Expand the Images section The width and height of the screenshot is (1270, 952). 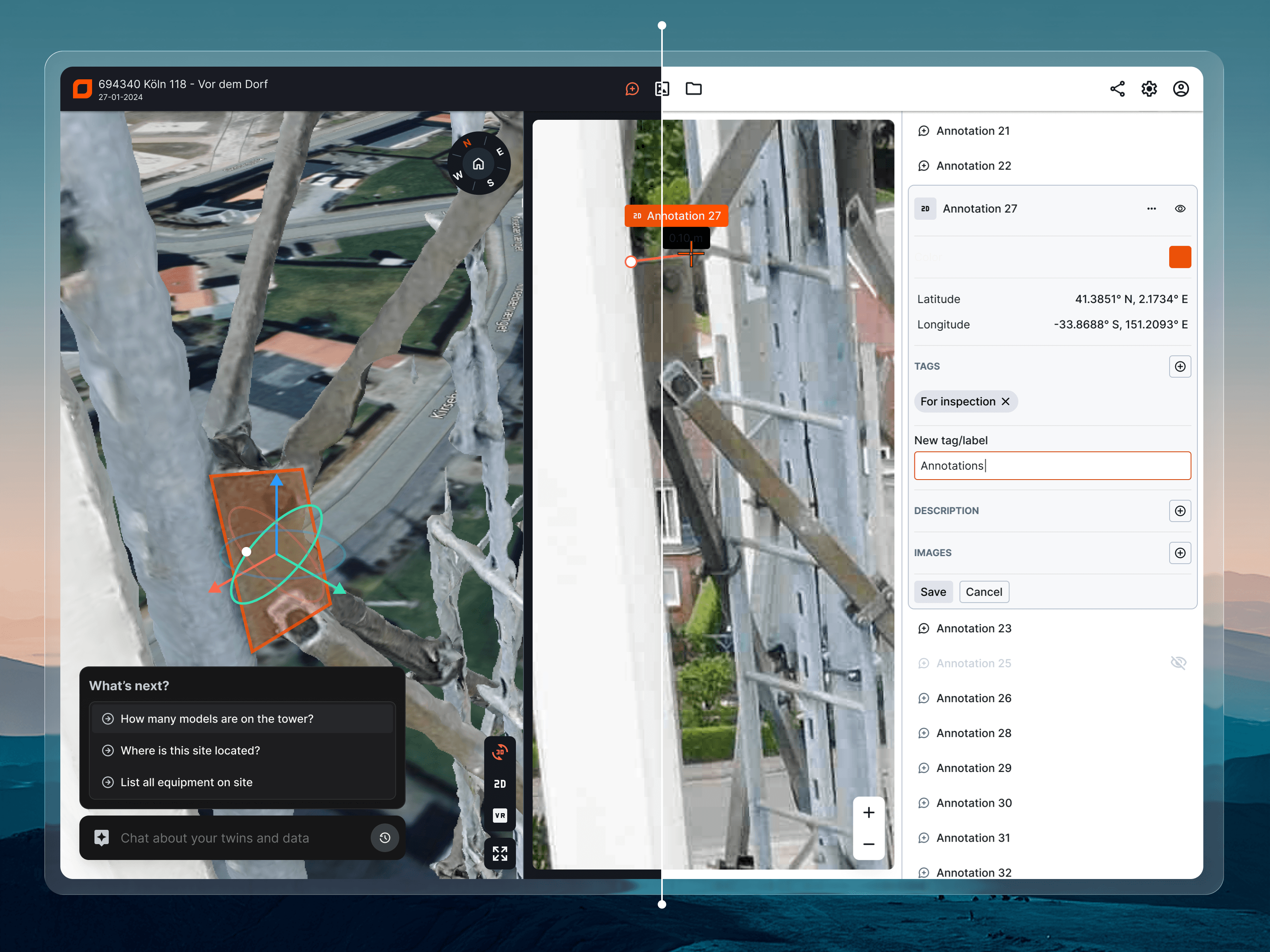(1180, 553)
